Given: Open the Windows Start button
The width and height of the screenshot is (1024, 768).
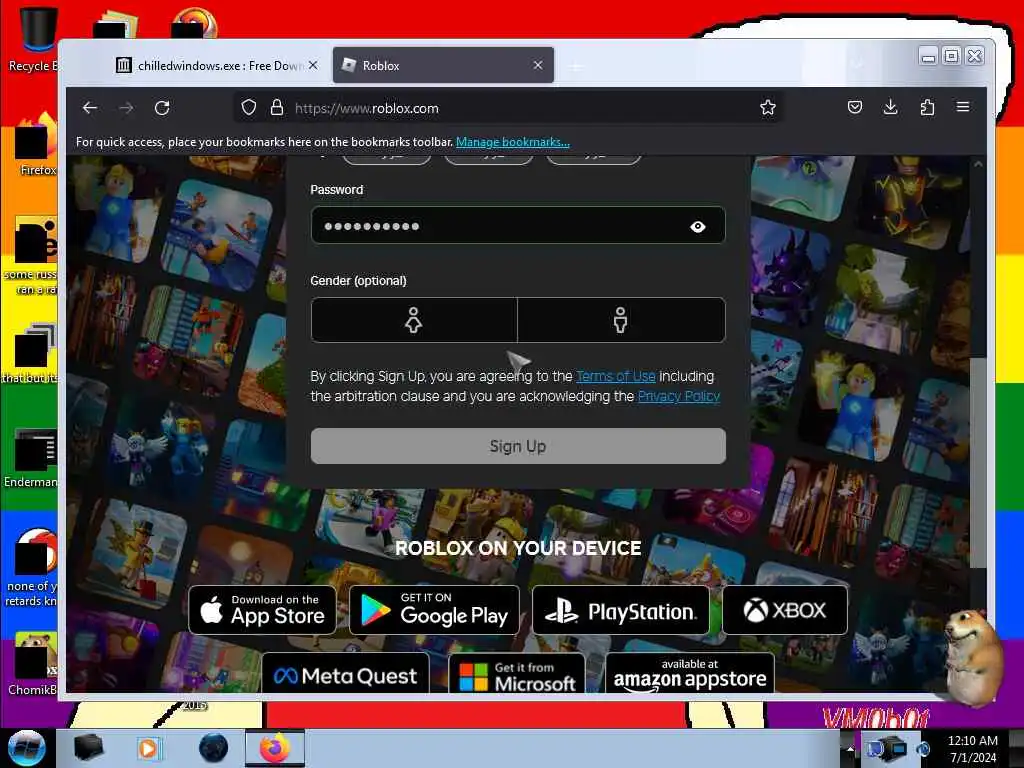Looking at the screenshot, I should [26, 748].
